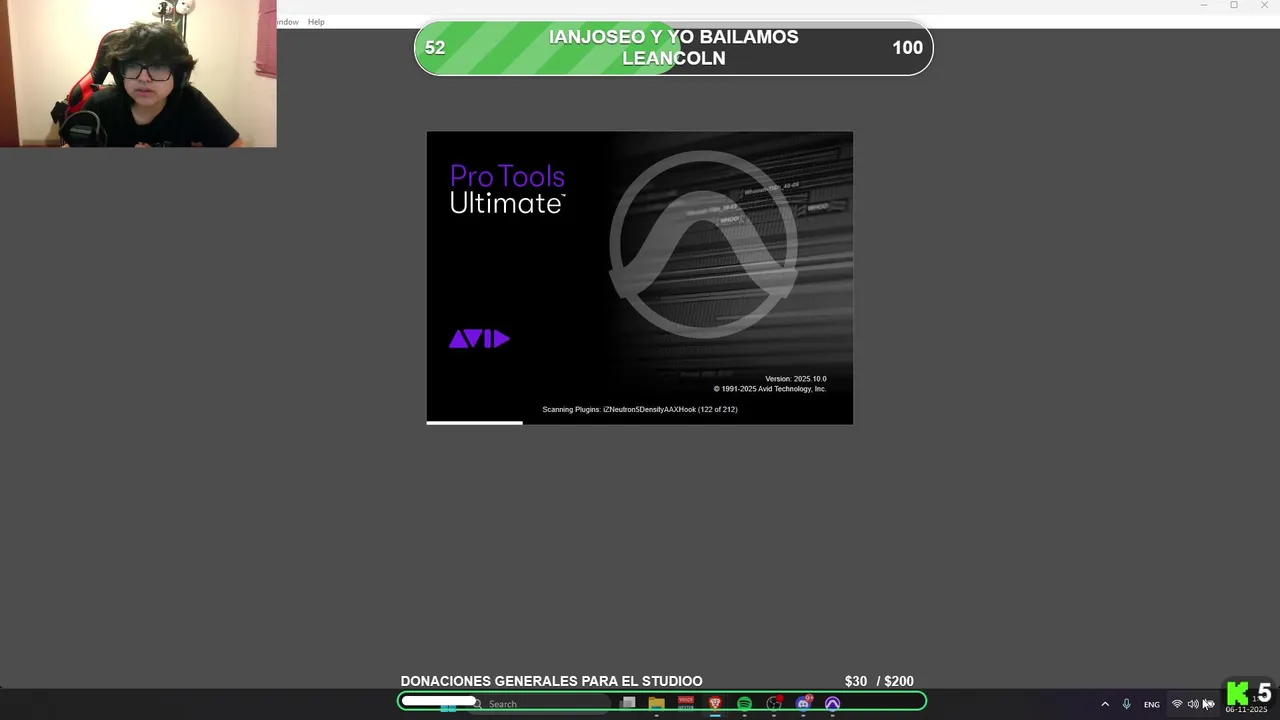The height and width of the screenshot is (720, 1280).
Task: Click the Pro Tools taskbar icon
Action: 832,703
